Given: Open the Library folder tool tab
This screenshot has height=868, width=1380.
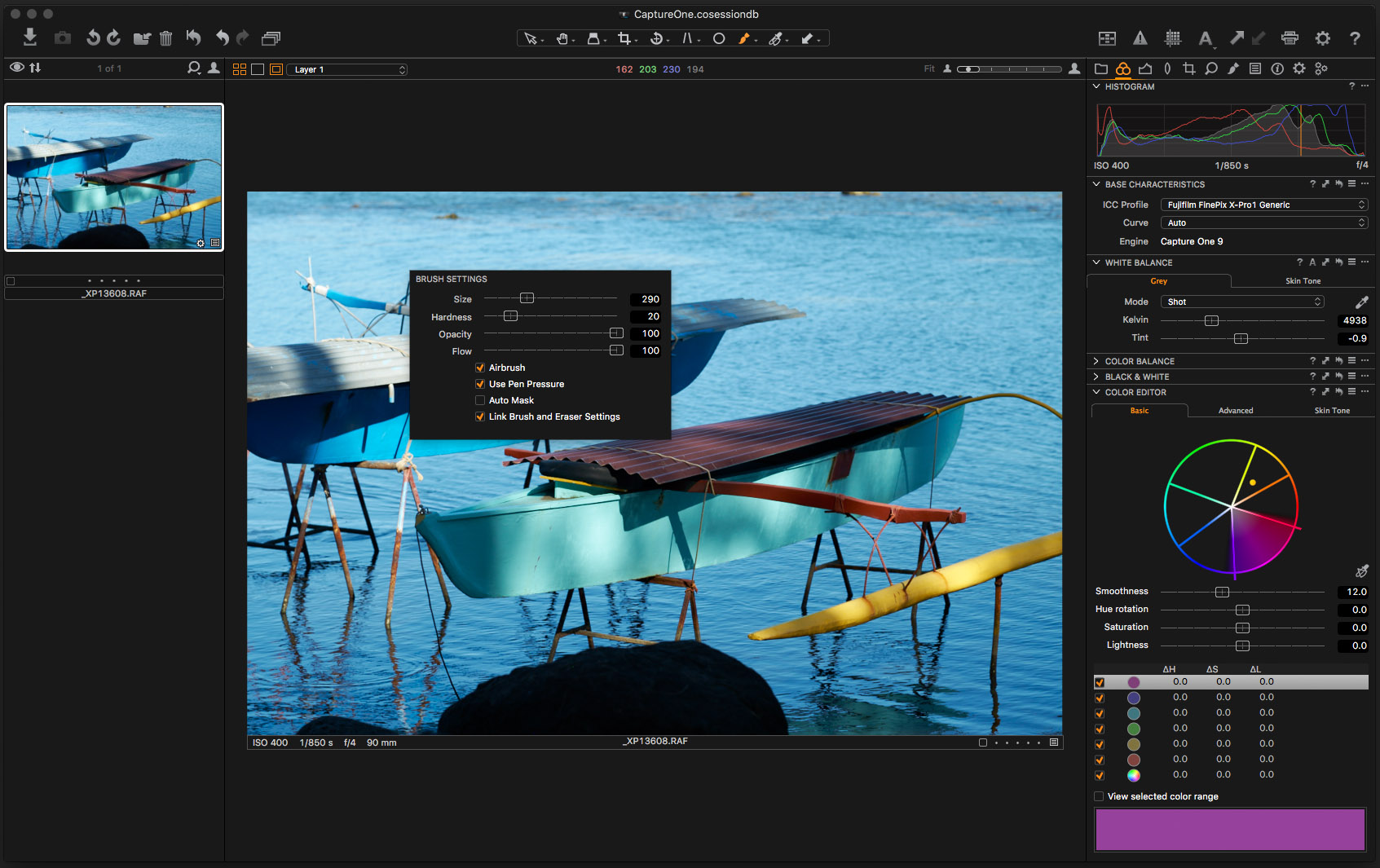Looking at the screenshot, I should [x=1101, y=68].
